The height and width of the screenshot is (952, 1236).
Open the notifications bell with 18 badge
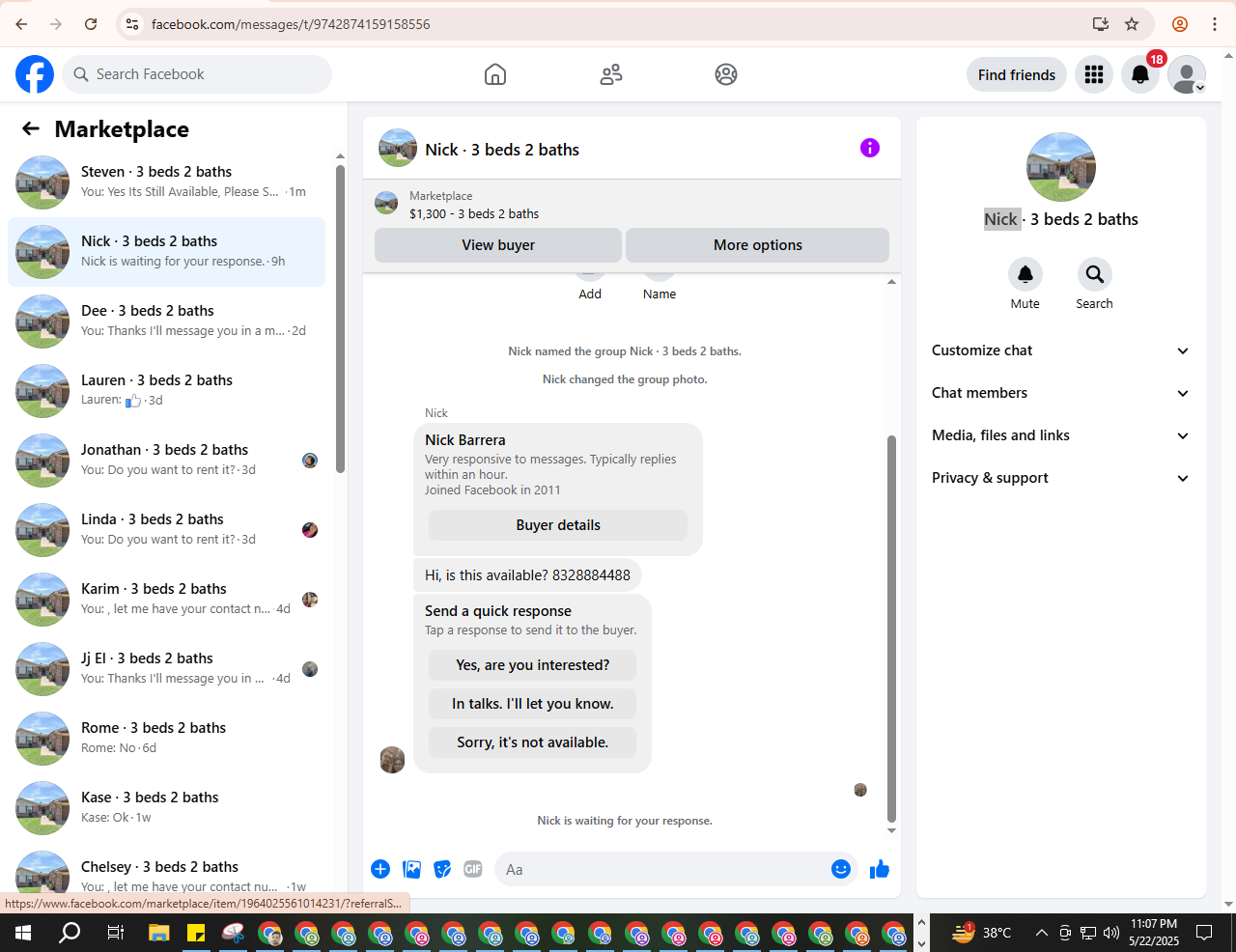(1140, 74)
